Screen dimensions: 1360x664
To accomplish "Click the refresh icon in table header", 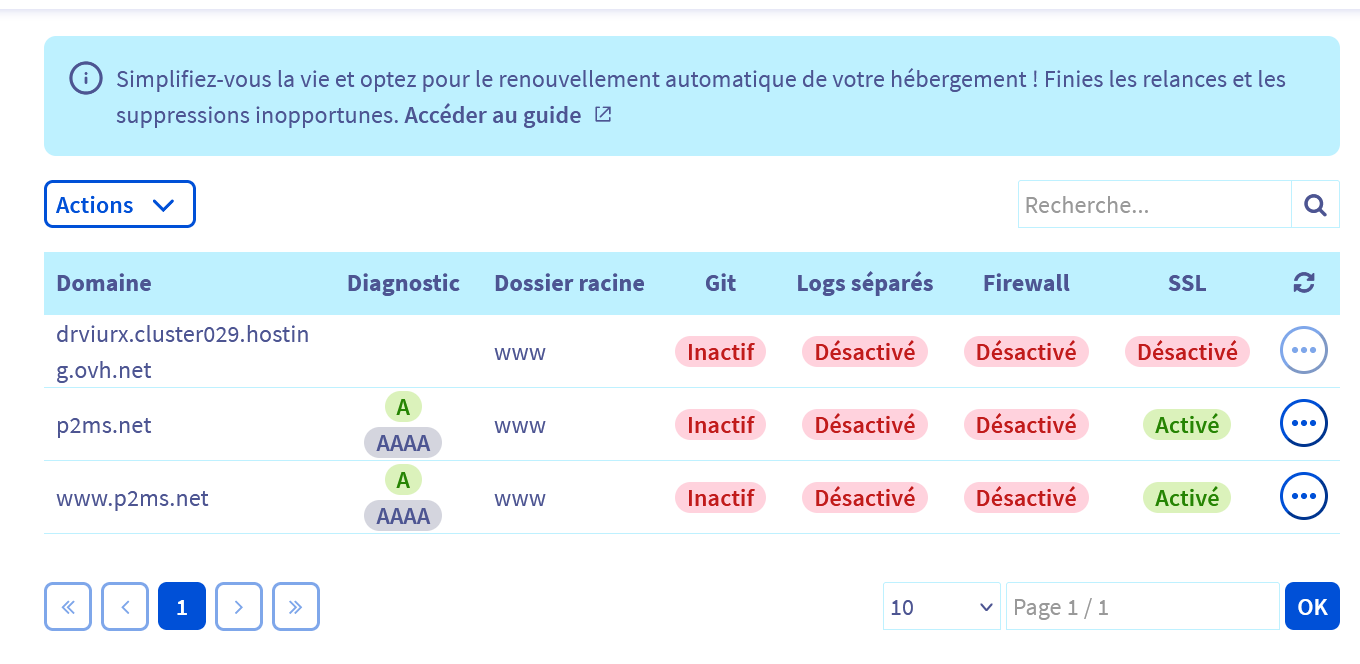I will [1303, 283].
